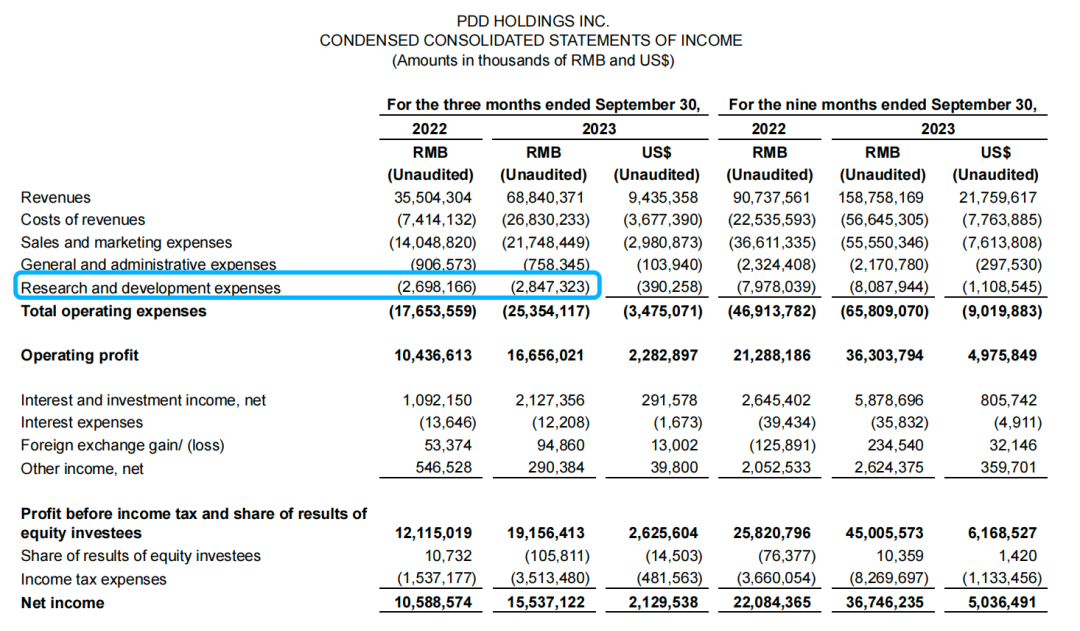This screenshot has width=1080, height=631.
Task: Click the PDD HOLDINGS INC. title
Action: (533, 21)
